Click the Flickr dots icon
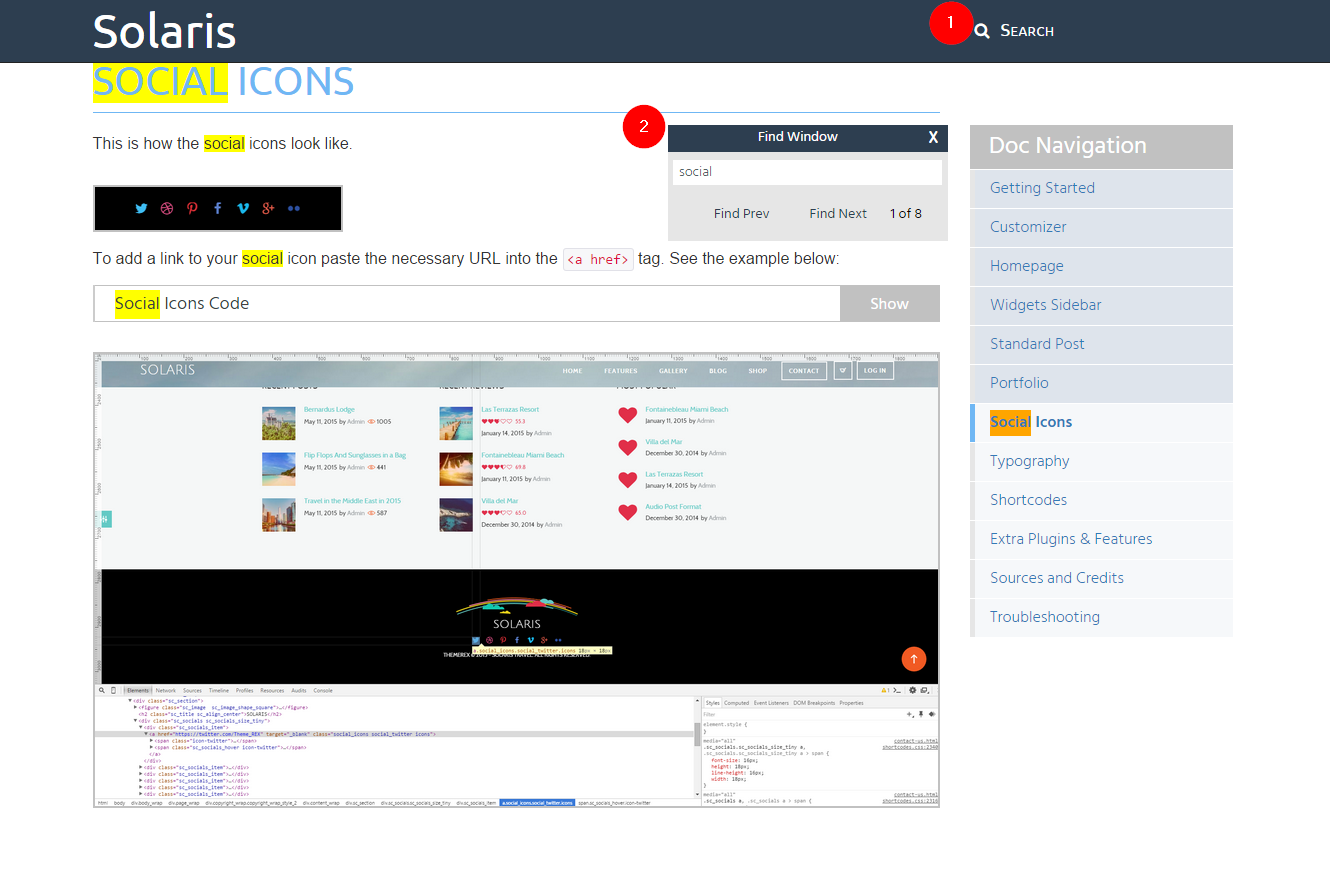Viewport: 1330px width, 888px height. click(x=293, y=208)
